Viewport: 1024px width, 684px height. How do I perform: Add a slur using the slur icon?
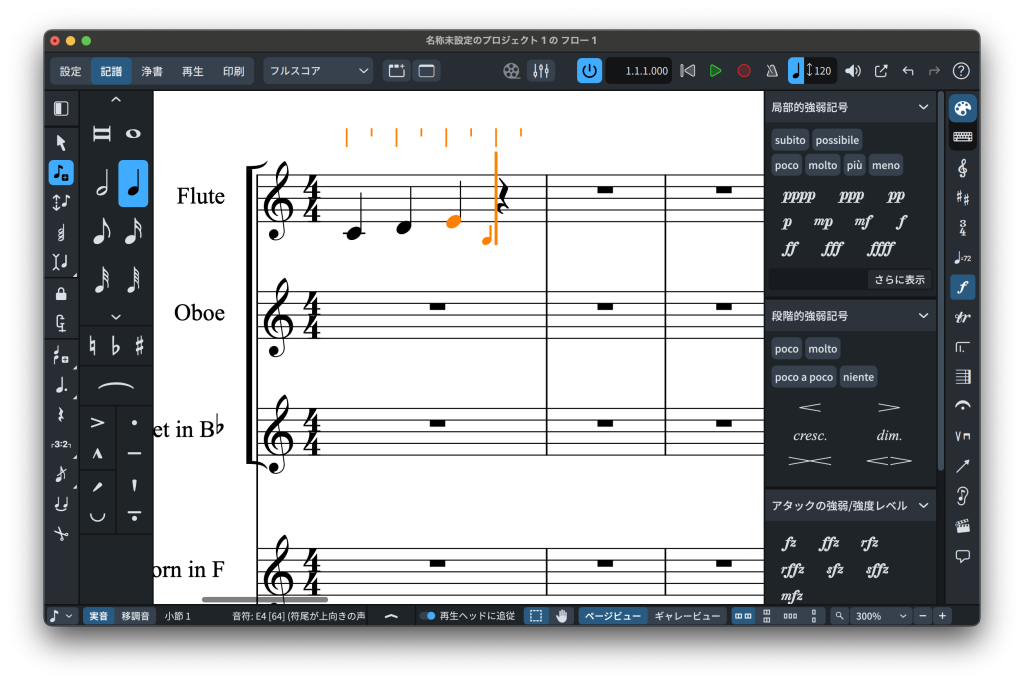pyautogui.click(x=116, y=387)
